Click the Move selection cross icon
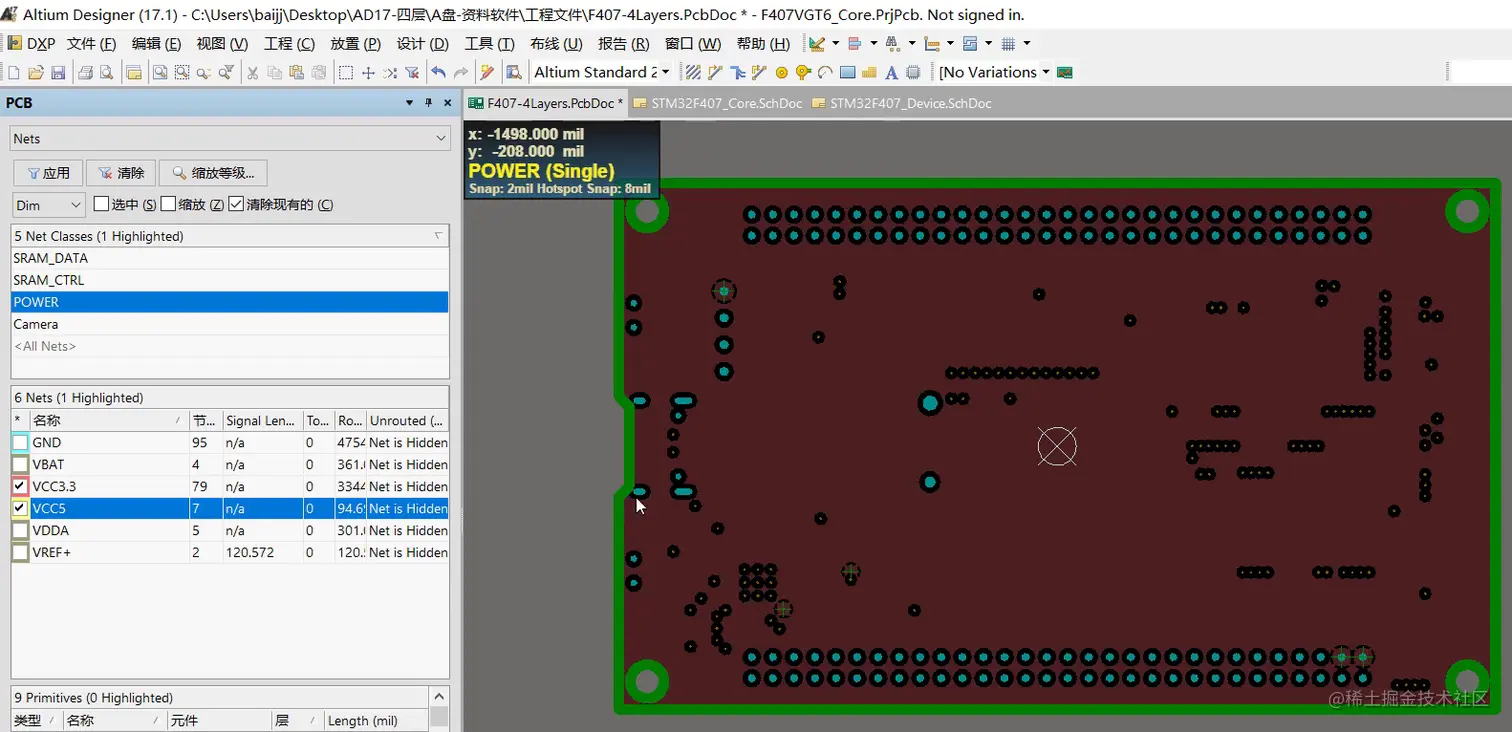Viewport: 1512px width, 732px height. point(368,72)
